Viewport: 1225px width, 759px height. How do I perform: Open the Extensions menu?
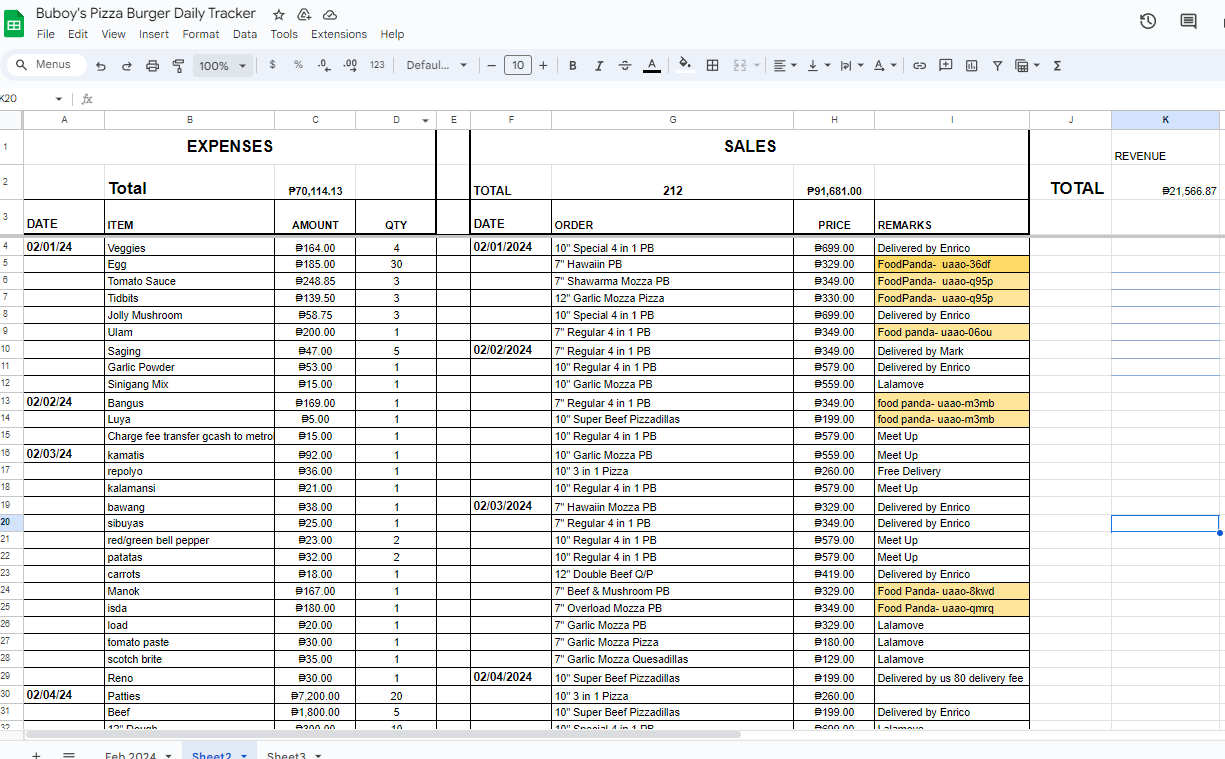339,34
